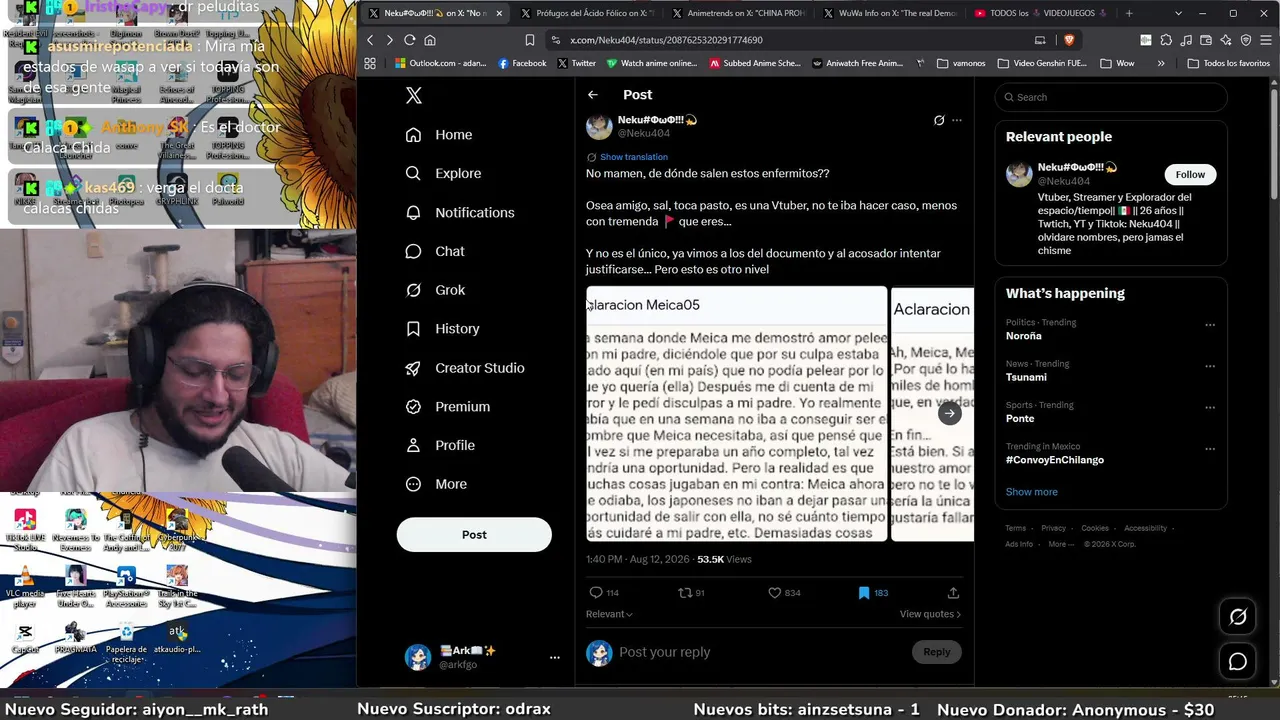Viewport: 1280px width, 720px height.
Task: Open Creator Studio page
Action: [x=465, y=368]
